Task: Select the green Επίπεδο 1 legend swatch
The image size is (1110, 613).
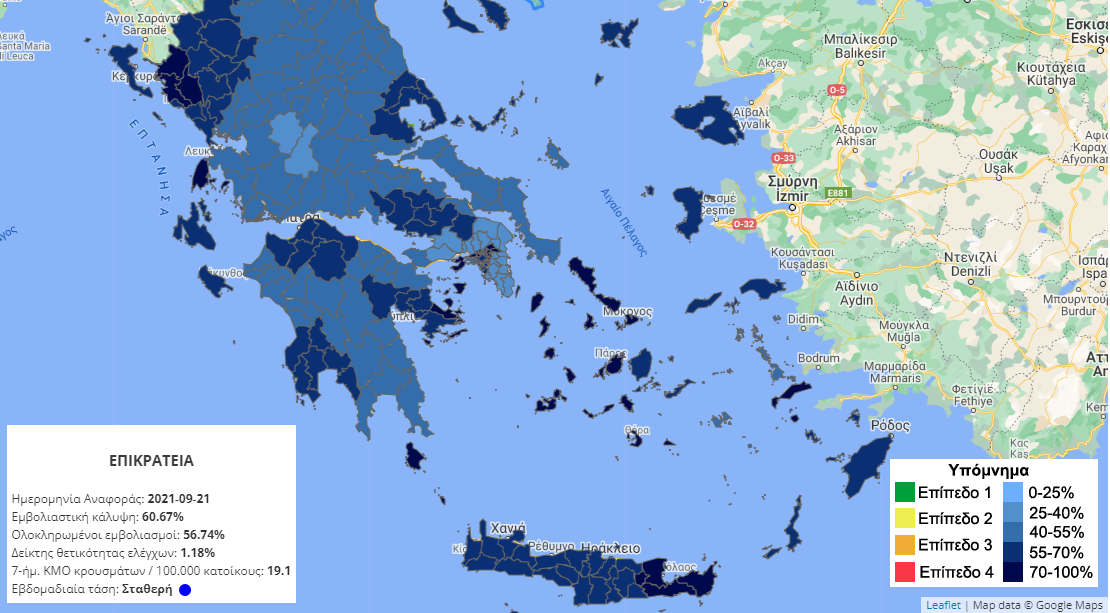Action: point(905,492)
